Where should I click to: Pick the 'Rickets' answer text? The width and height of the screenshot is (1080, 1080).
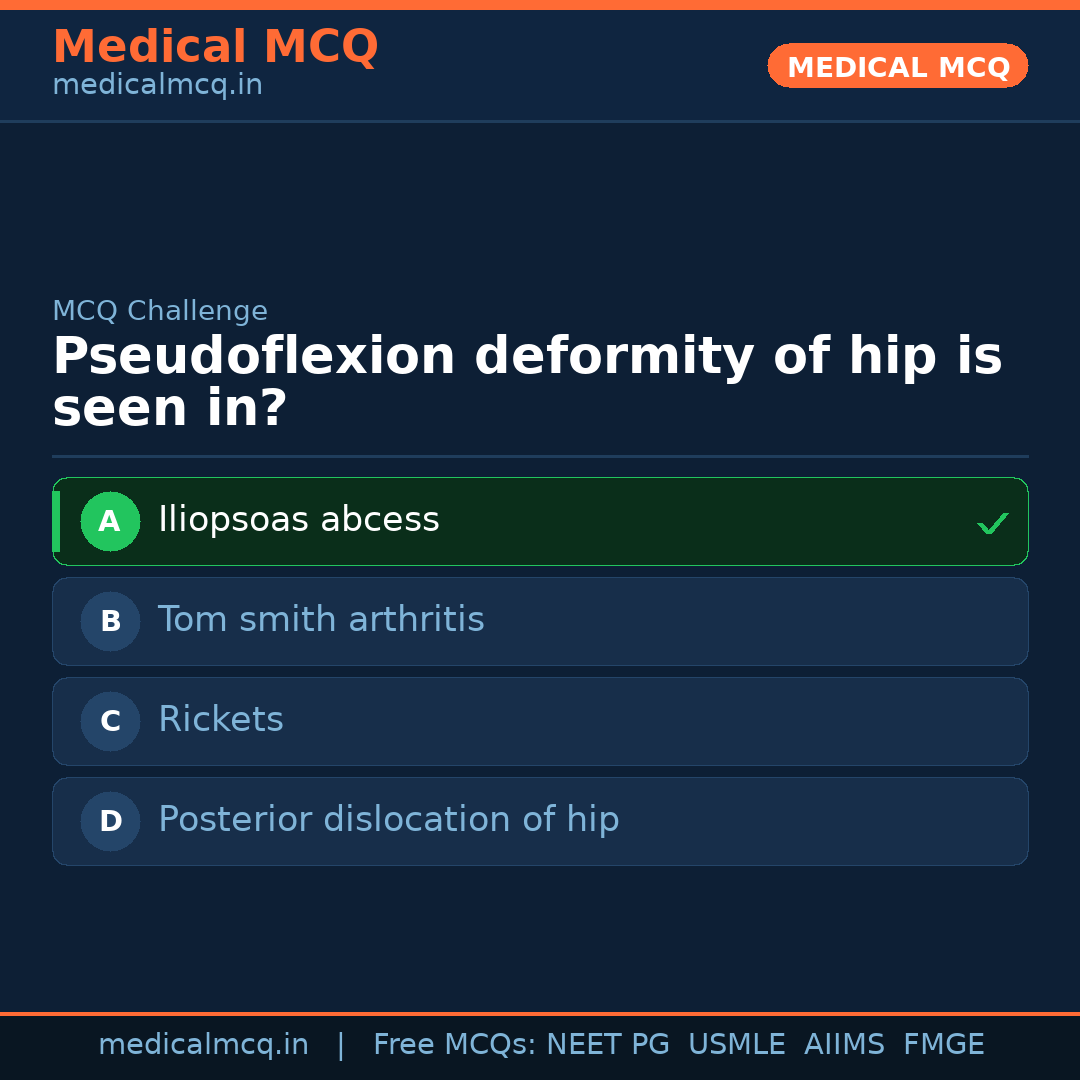221,720
